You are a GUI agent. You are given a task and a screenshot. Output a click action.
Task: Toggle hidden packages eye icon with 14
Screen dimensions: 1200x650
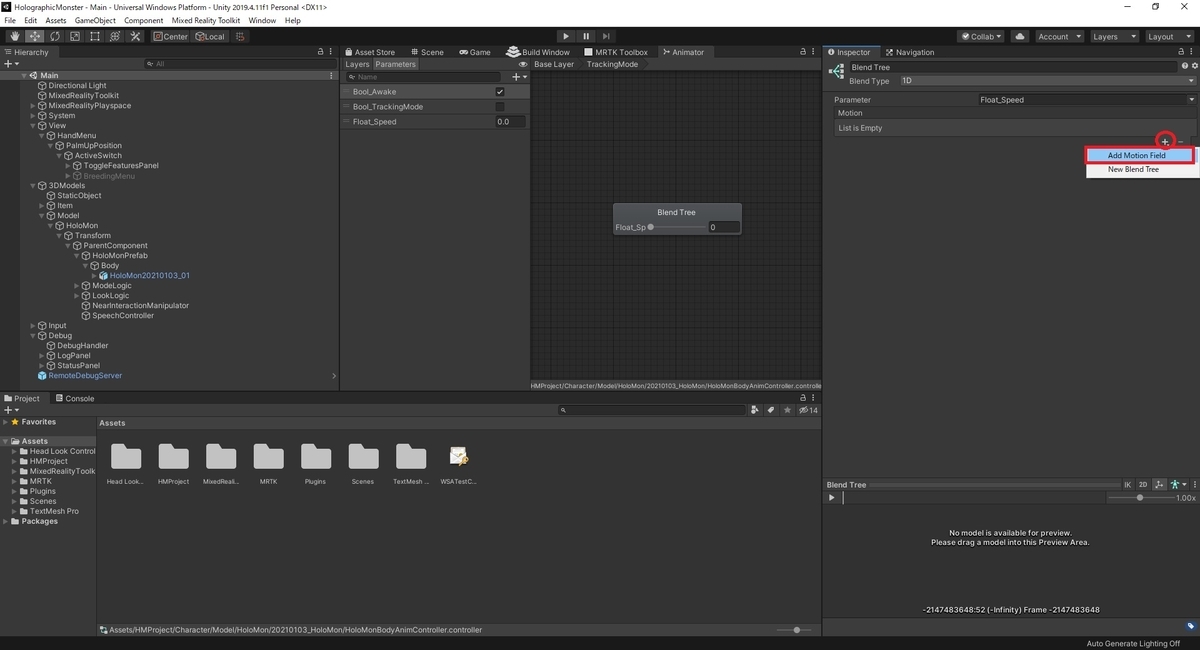[807, 410]
